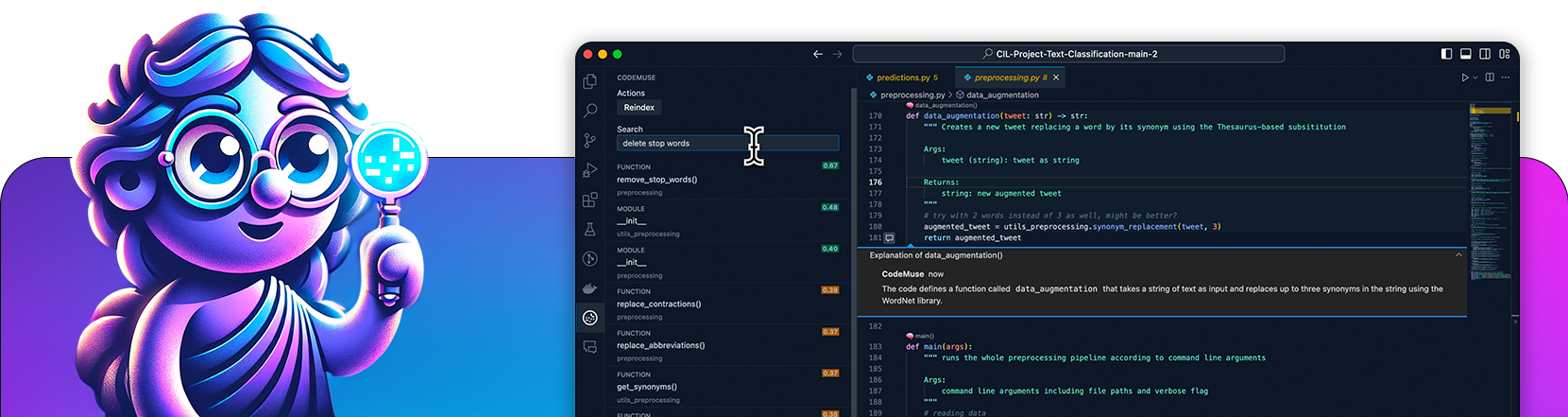1568x417 pixels.
Task: Click the code minimap on the right
Action: pyautogui.click(x=1490, y=189)
